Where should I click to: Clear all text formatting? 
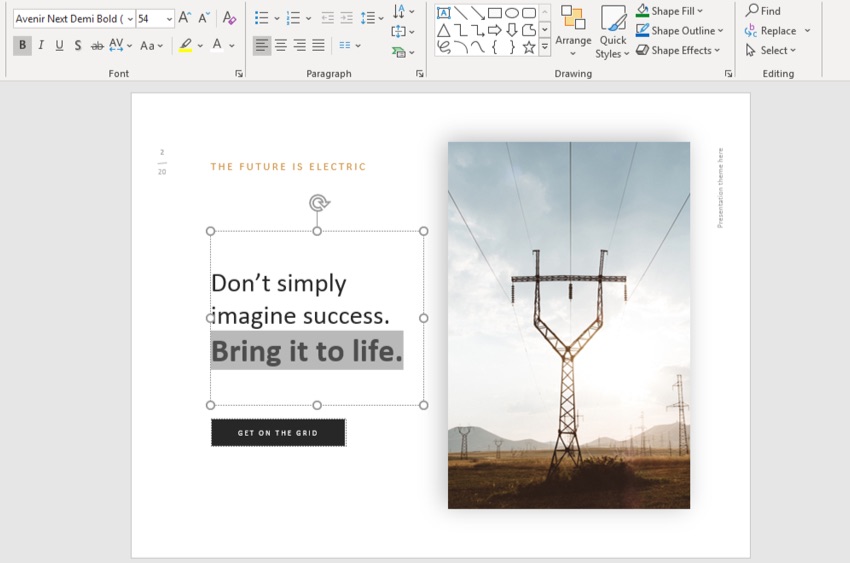pyautogui.click(x=229, y=18)
